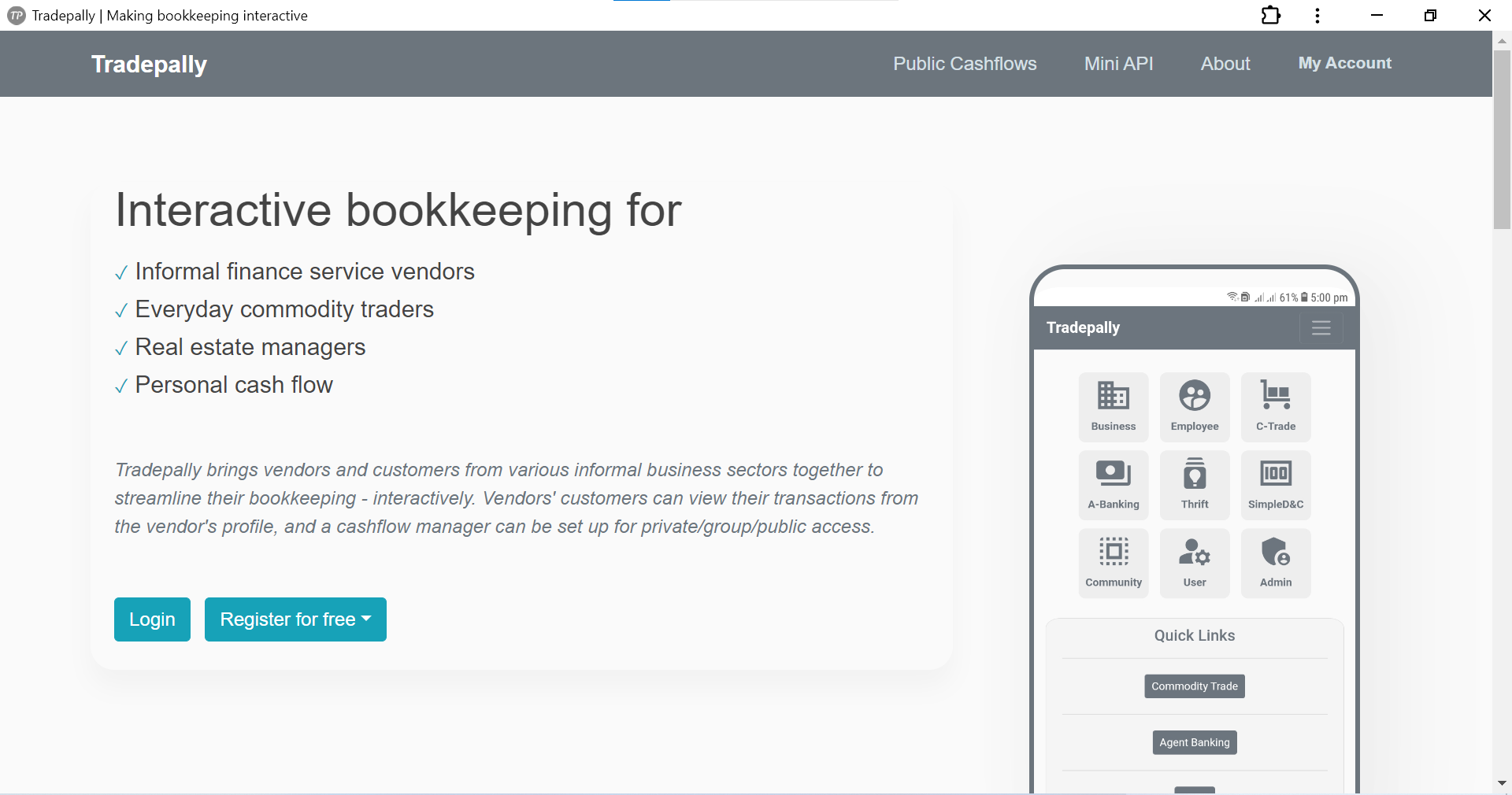1512x795 pixels.
Task: Open the Admin shield icon tile
Action: (1275, 563)
